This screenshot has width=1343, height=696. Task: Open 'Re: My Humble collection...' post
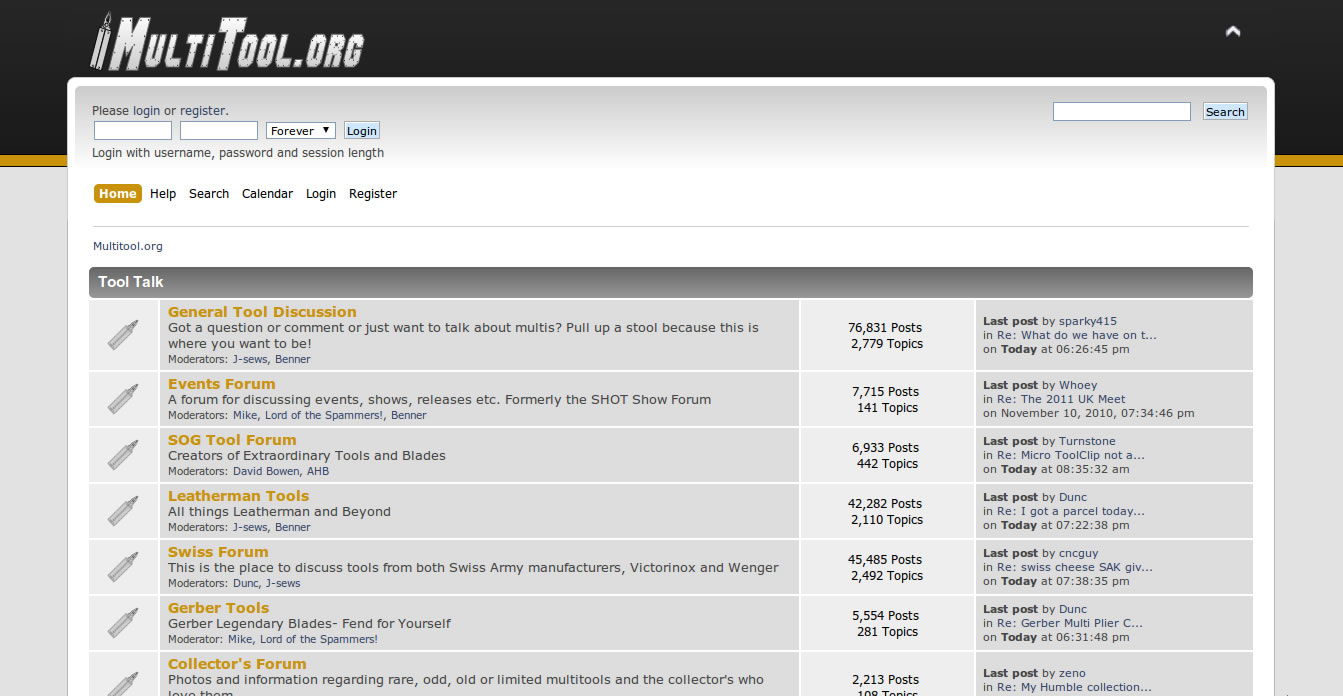coord(1074,688)
